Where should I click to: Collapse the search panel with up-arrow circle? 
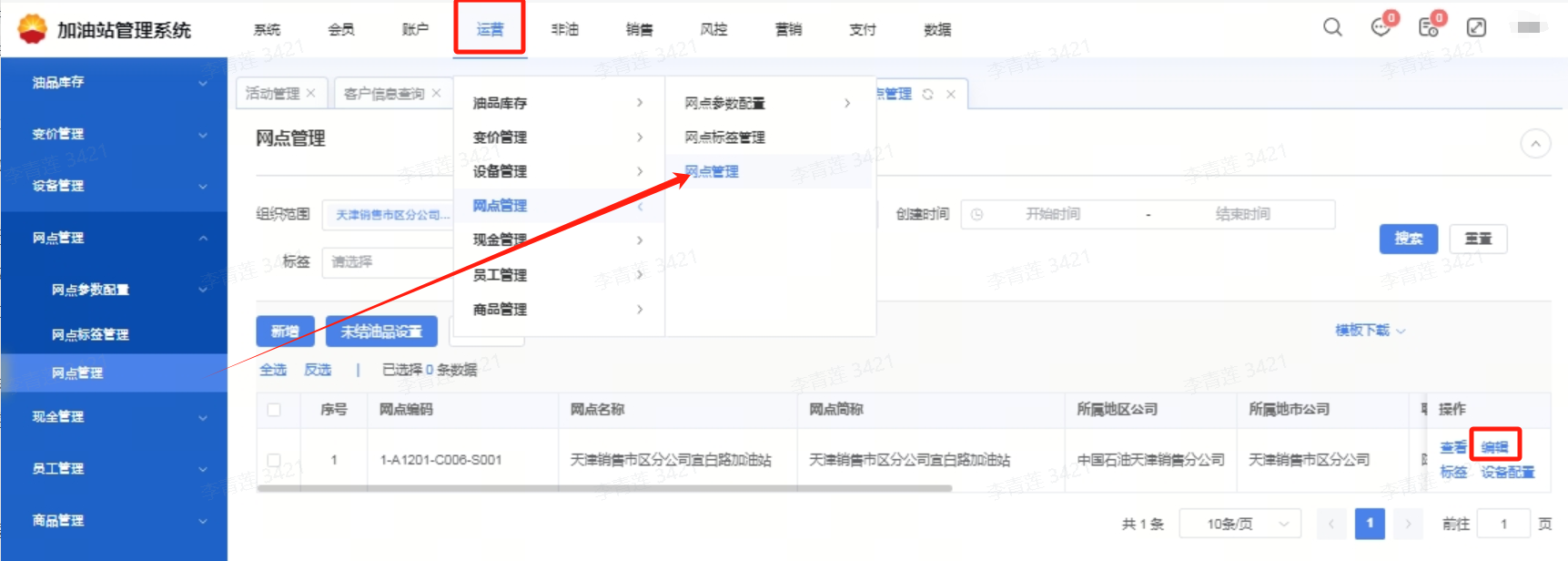pos(1535,144)
